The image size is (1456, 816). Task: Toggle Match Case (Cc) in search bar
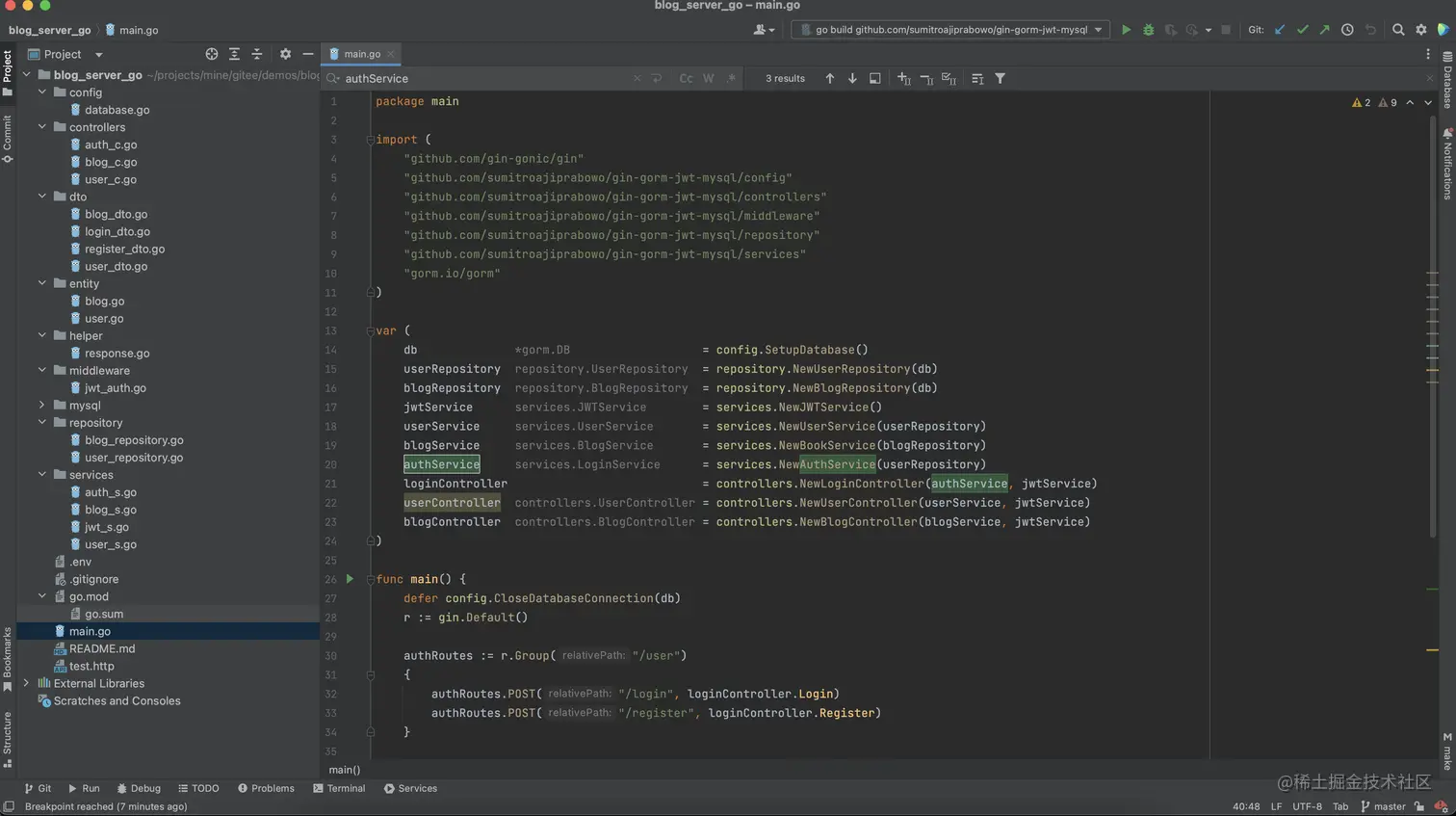point(686,79)
